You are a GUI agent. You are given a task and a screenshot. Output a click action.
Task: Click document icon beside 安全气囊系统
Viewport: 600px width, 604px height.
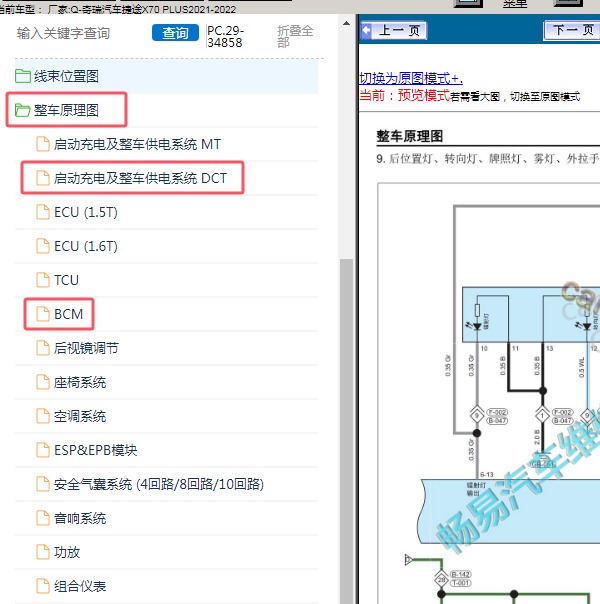43,484
